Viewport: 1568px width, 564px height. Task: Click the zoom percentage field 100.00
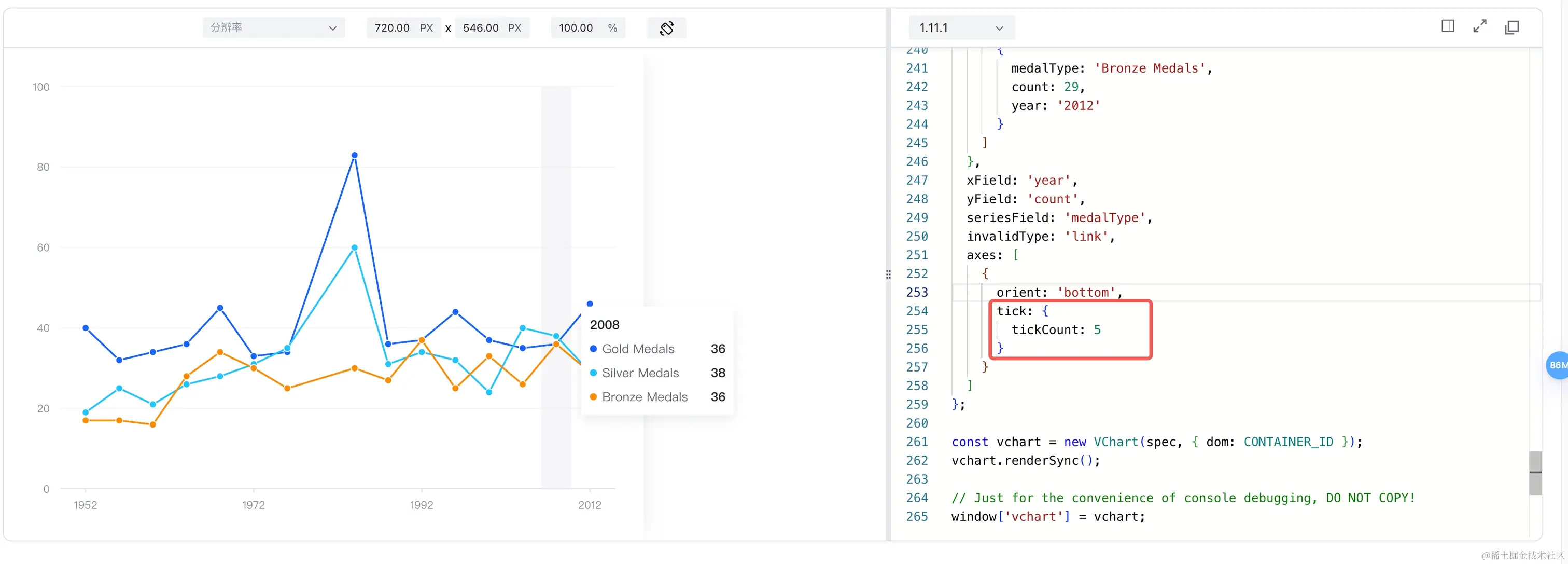tap(576, 28)
